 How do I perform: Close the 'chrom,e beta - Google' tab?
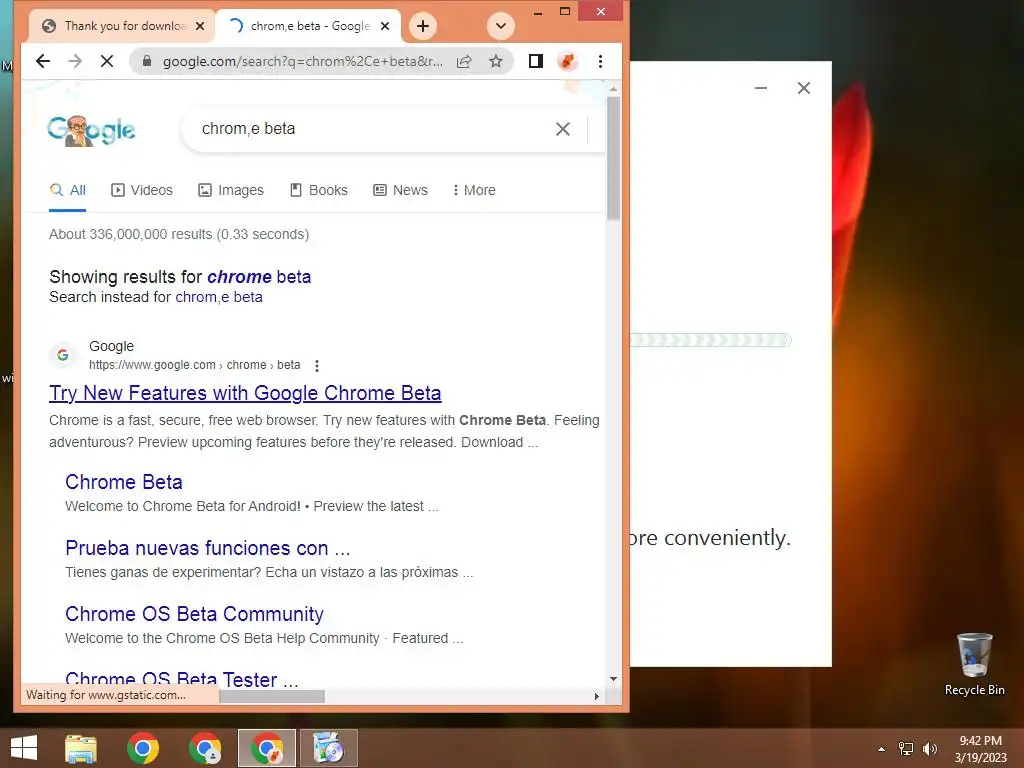pos(385,26)
